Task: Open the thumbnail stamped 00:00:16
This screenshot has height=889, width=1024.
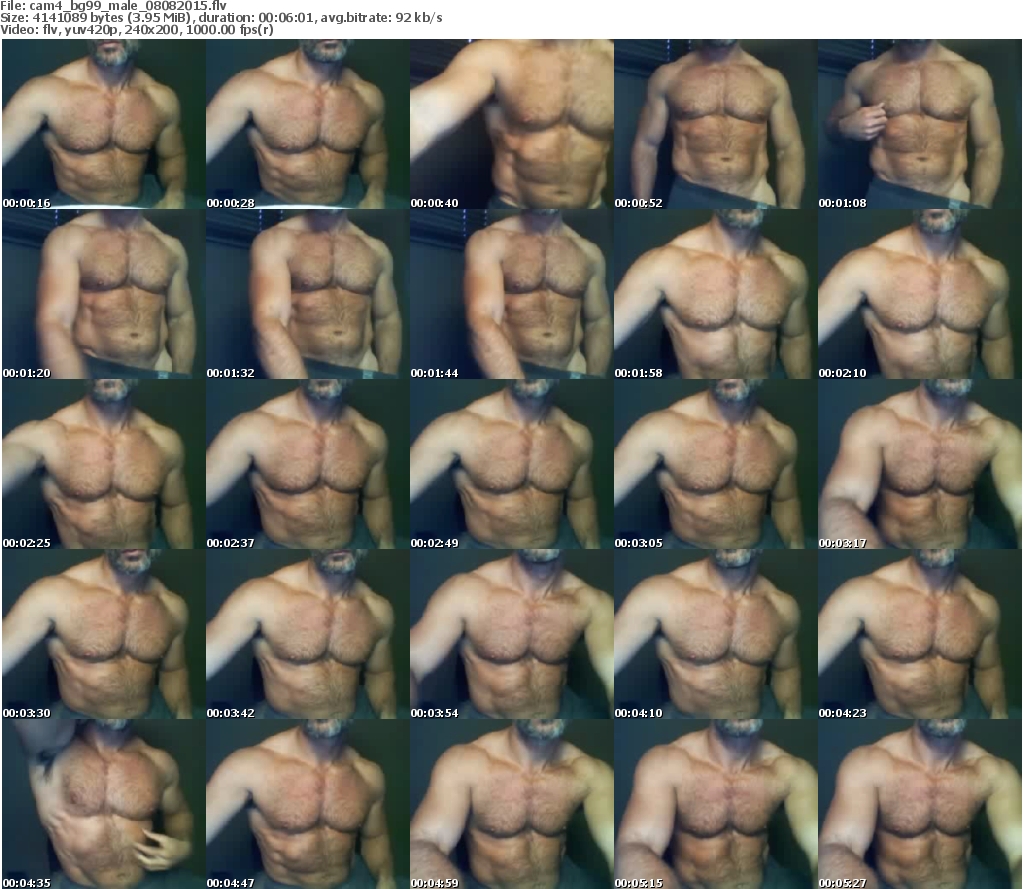Action: tap(104, 124)
